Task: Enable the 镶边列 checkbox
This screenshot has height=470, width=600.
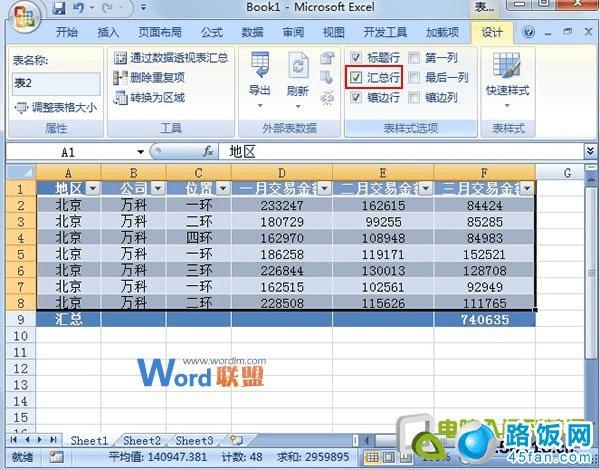Action: pos(414,98)
